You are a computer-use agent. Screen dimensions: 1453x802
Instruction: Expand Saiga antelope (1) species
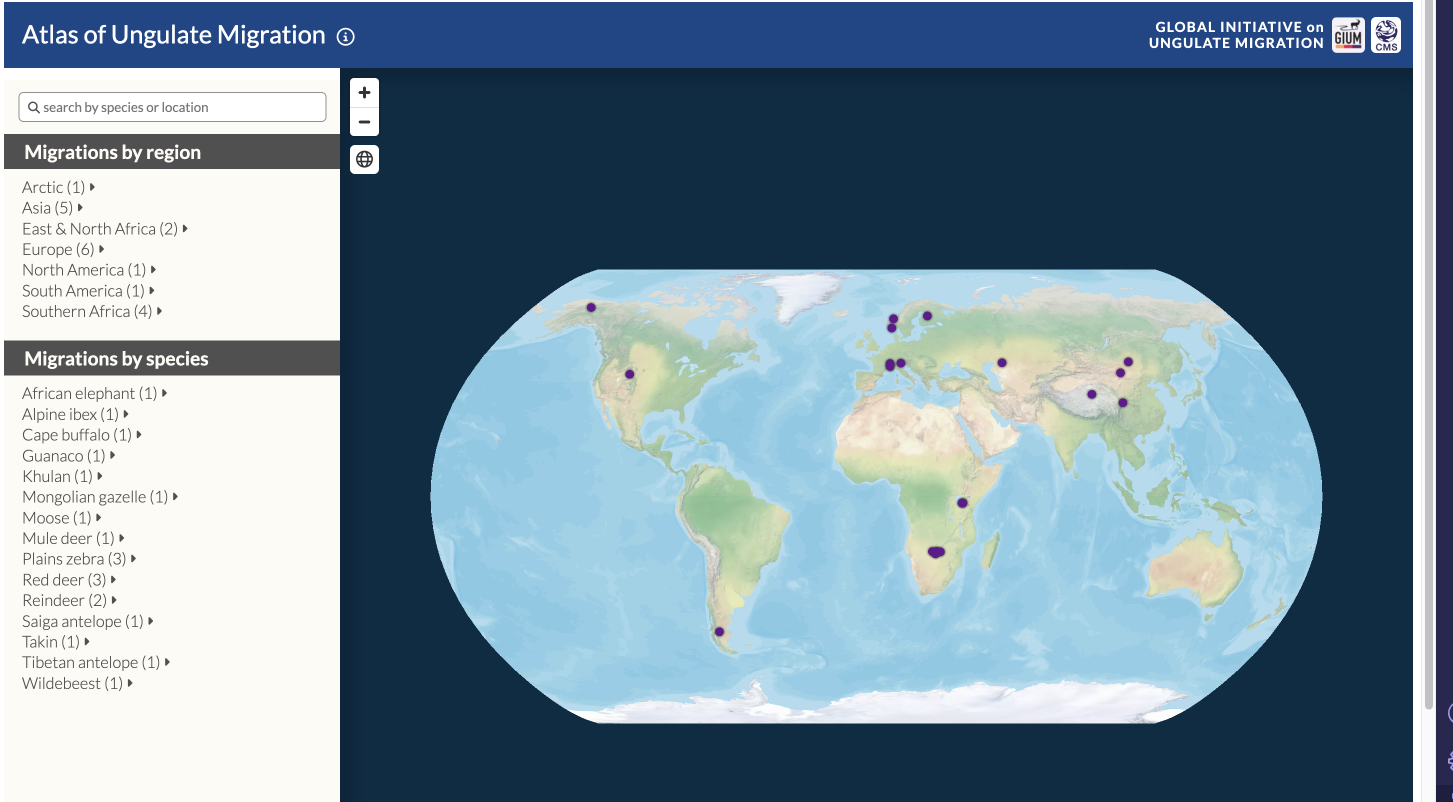(x=88, y=621)
